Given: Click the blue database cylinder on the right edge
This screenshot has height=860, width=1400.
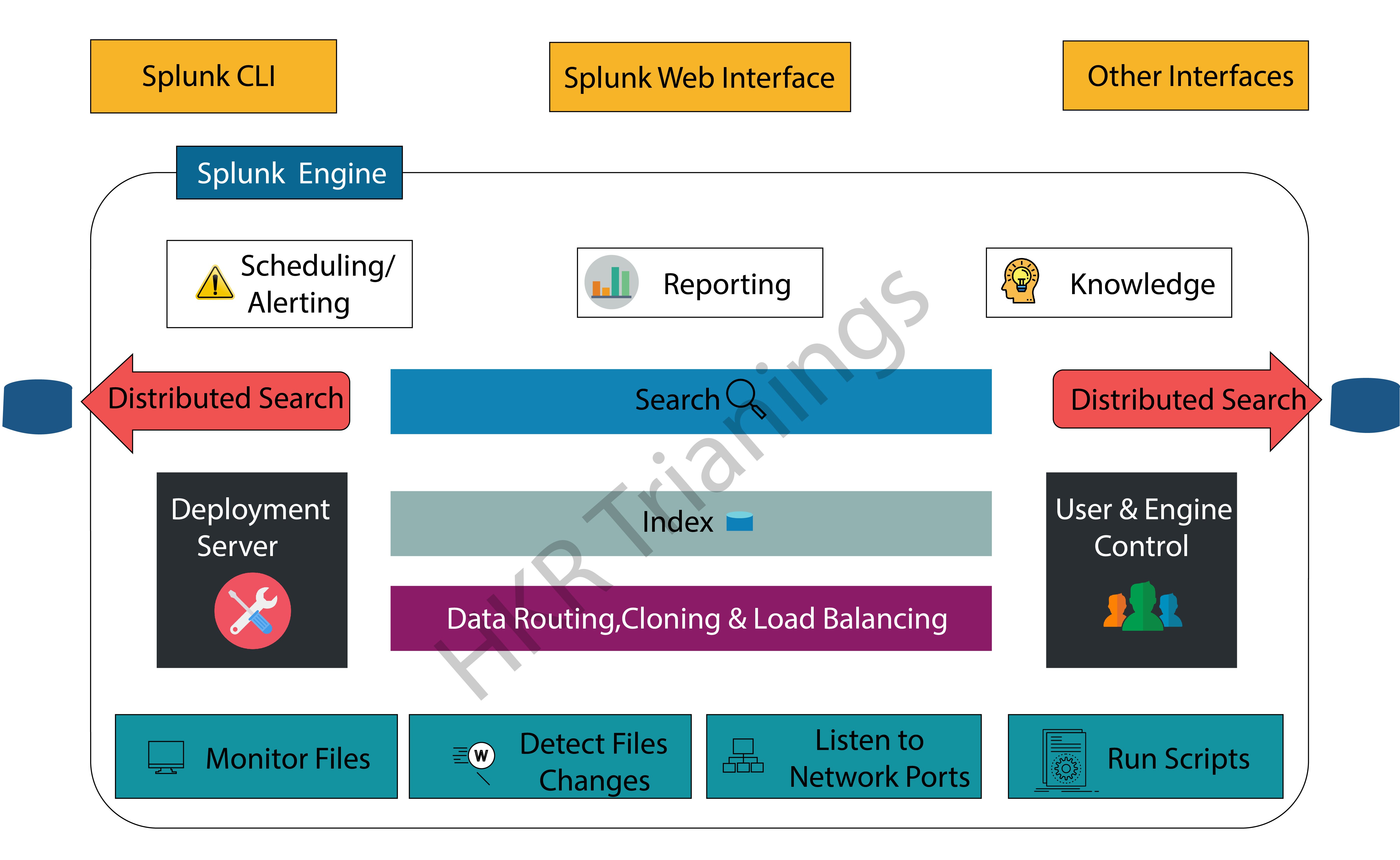Looking at the screenshot, I should [1365, 405].
